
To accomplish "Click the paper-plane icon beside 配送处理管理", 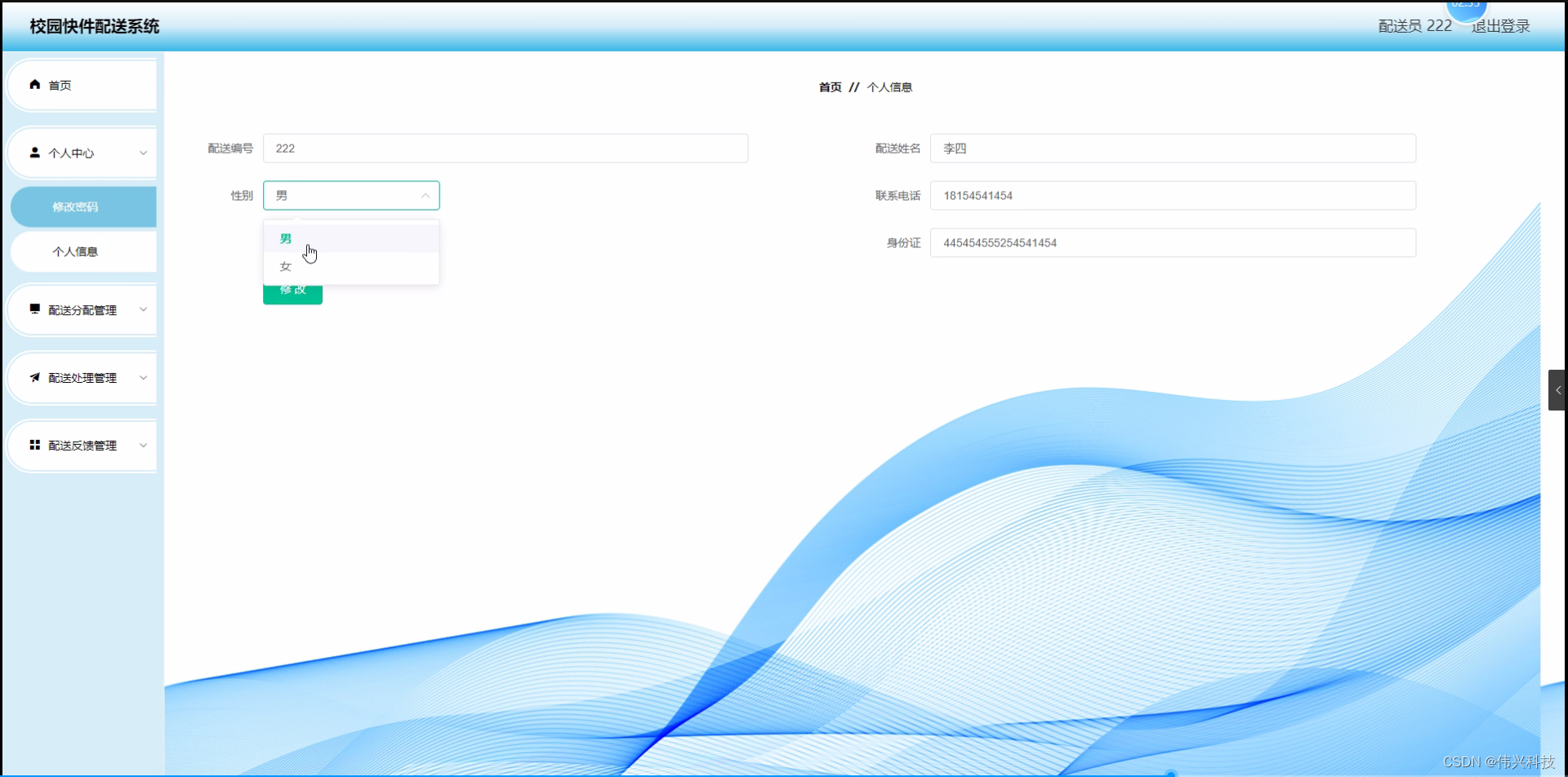I will (34, 376).
